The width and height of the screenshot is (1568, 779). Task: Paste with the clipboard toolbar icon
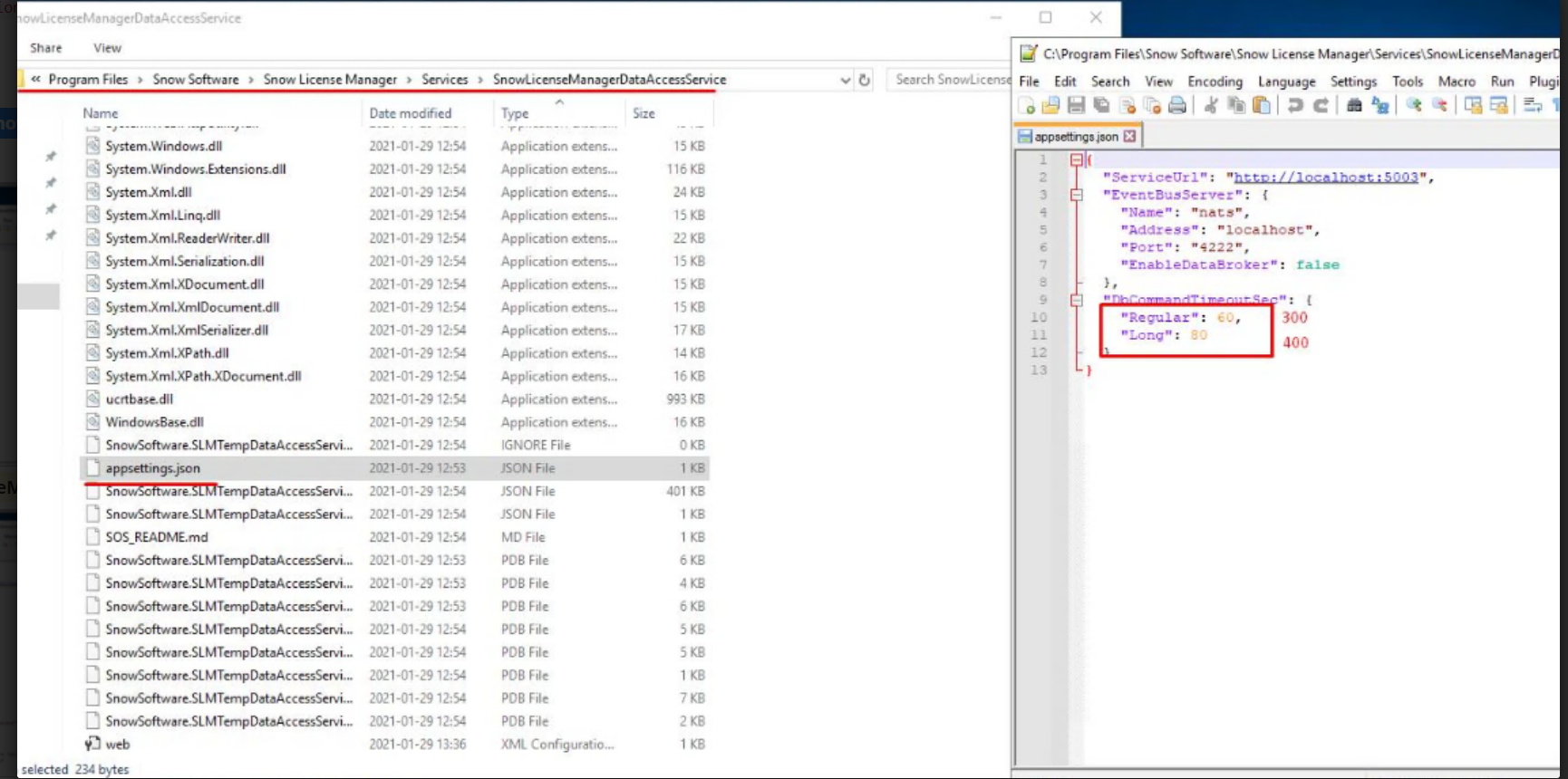(x=1262, y=106)
